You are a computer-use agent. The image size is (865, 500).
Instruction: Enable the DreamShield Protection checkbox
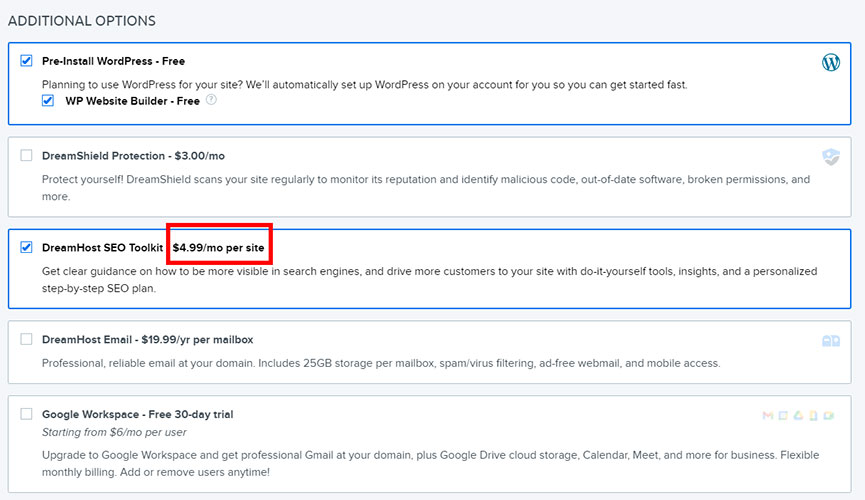tap(26, 155)
